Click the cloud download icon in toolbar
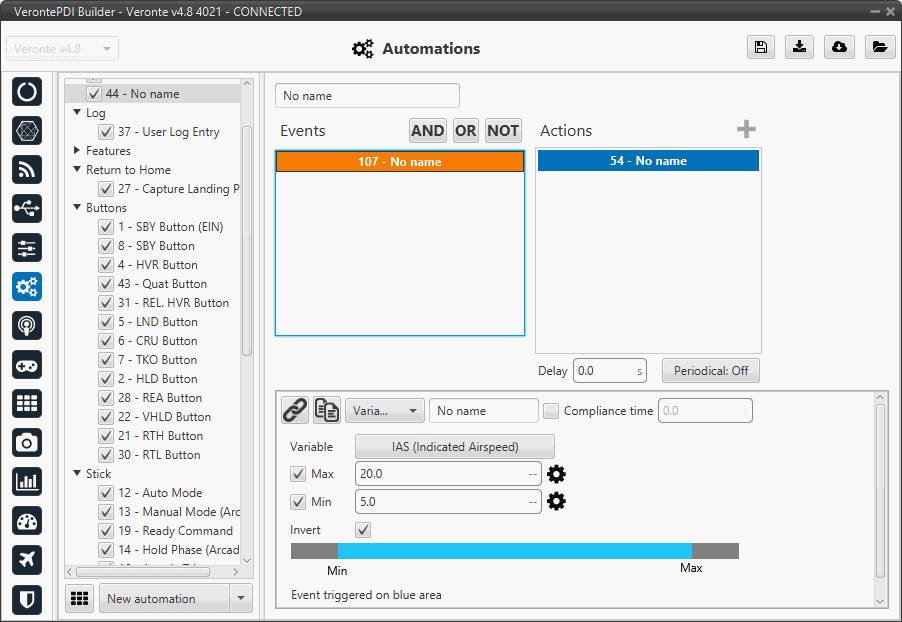 pyautogui.click(x=839, y=48)
